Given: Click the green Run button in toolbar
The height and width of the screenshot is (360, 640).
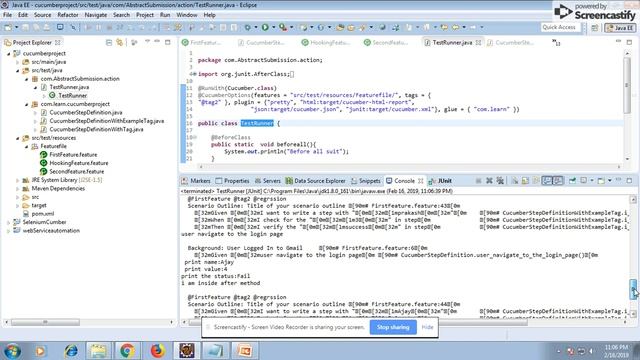Looking at the screenshot, I should (x=265, y=27).
